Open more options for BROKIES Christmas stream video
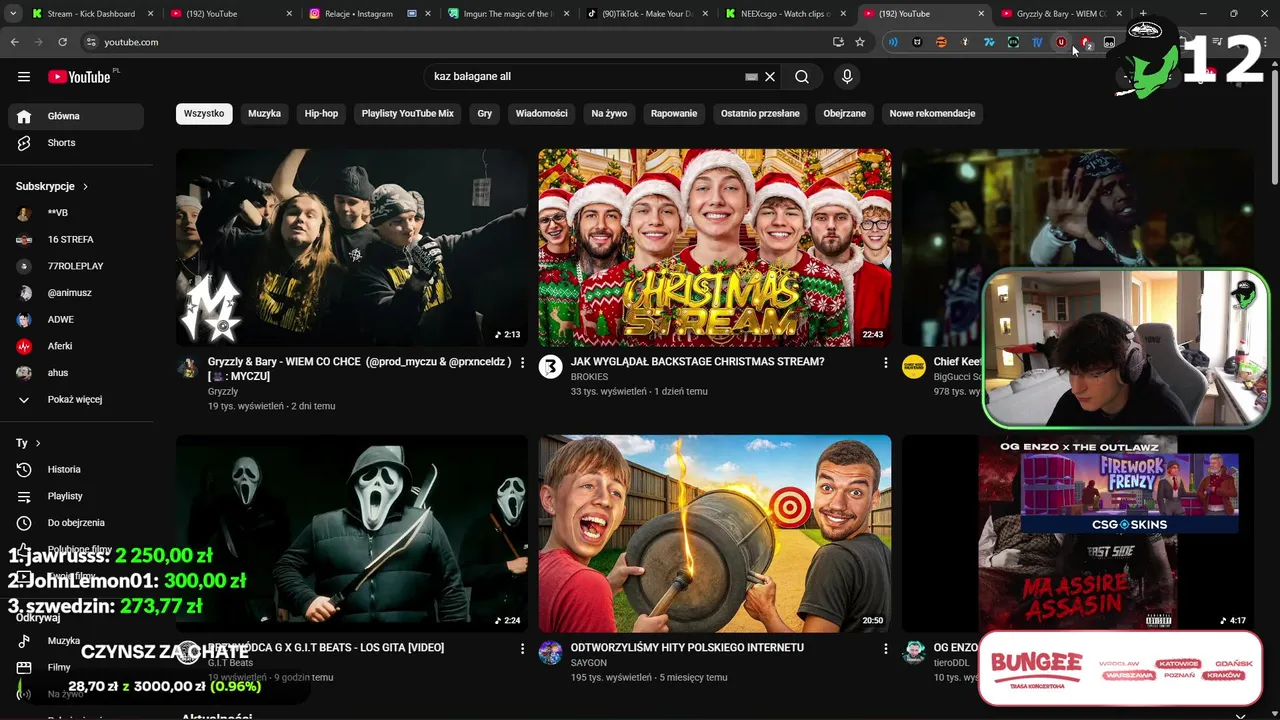 pos(885,363)
